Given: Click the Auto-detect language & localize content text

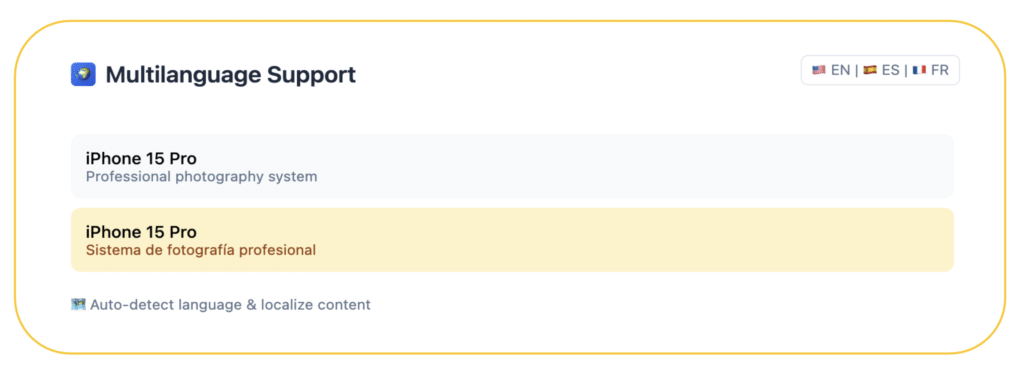Looking at the screenshot, I should coord(231,305).
